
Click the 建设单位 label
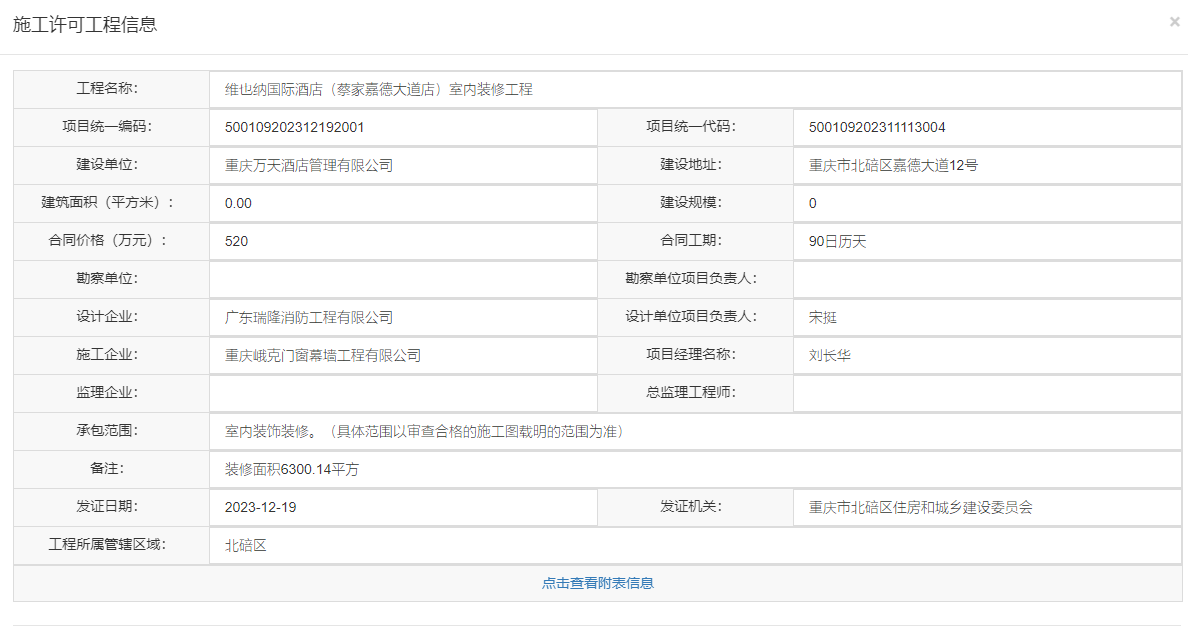[x=107, y=164]
